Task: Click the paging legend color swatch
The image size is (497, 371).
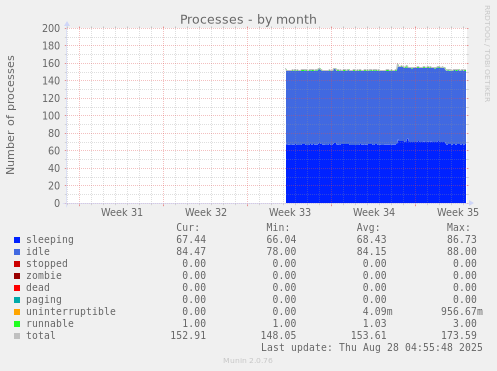Action: 17,300
